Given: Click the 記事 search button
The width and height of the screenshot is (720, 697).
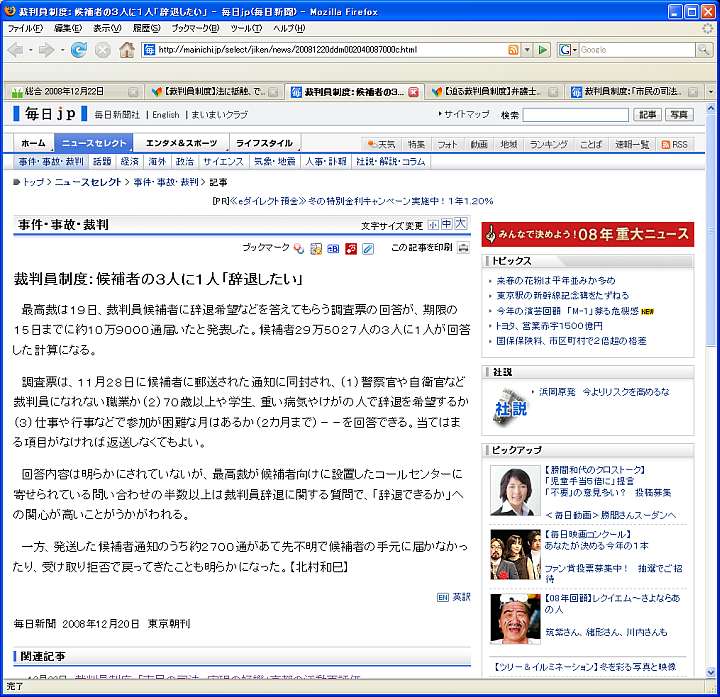Looking at the screenshot, I should click(x=647, y=115).
